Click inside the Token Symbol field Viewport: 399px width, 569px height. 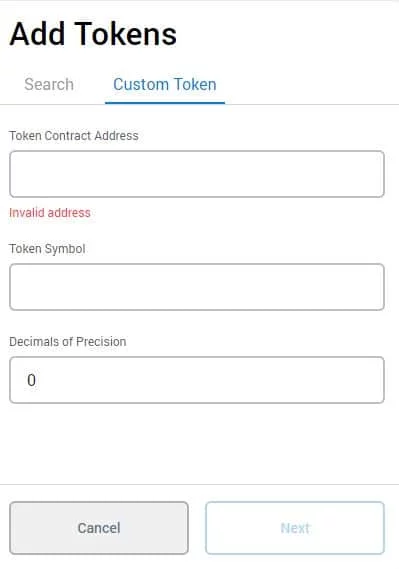197,287
